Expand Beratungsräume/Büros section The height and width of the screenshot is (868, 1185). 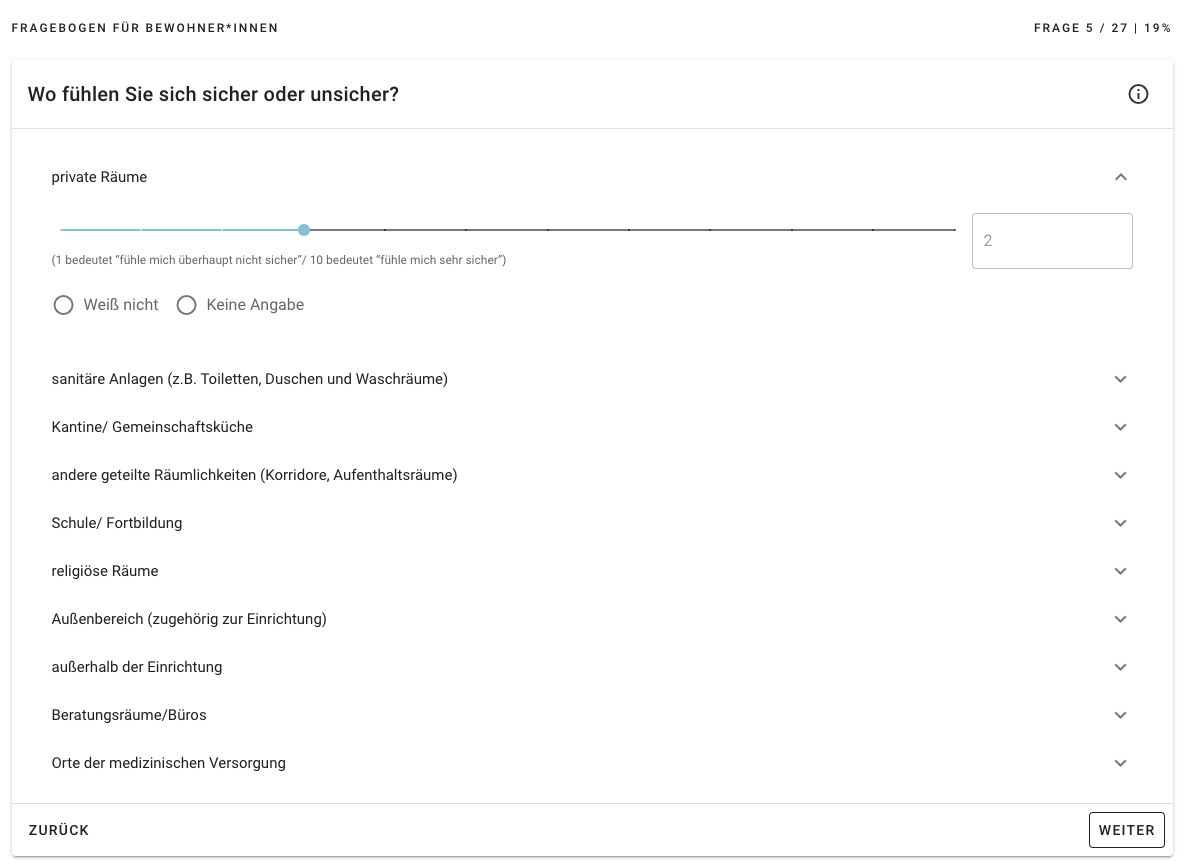[1120, 715]
